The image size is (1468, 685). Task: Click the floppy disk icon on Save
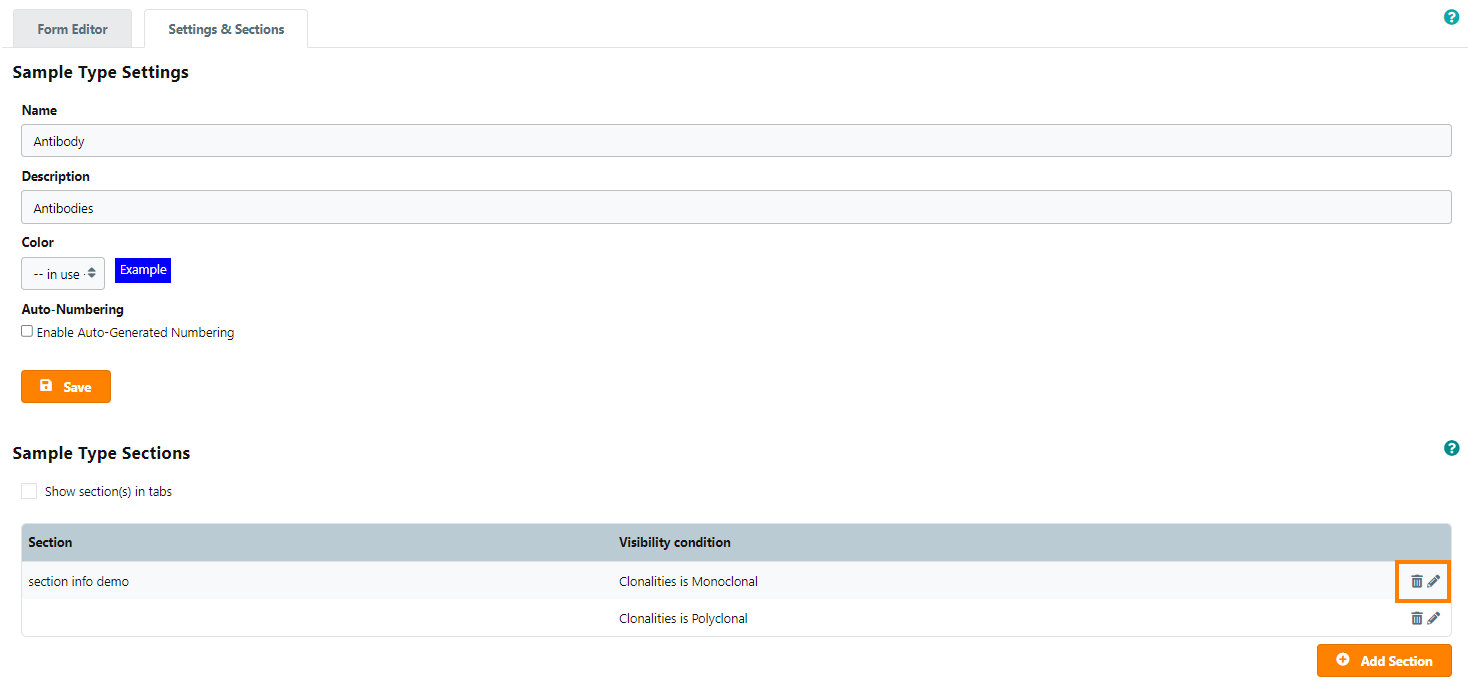tap(46, 386)
